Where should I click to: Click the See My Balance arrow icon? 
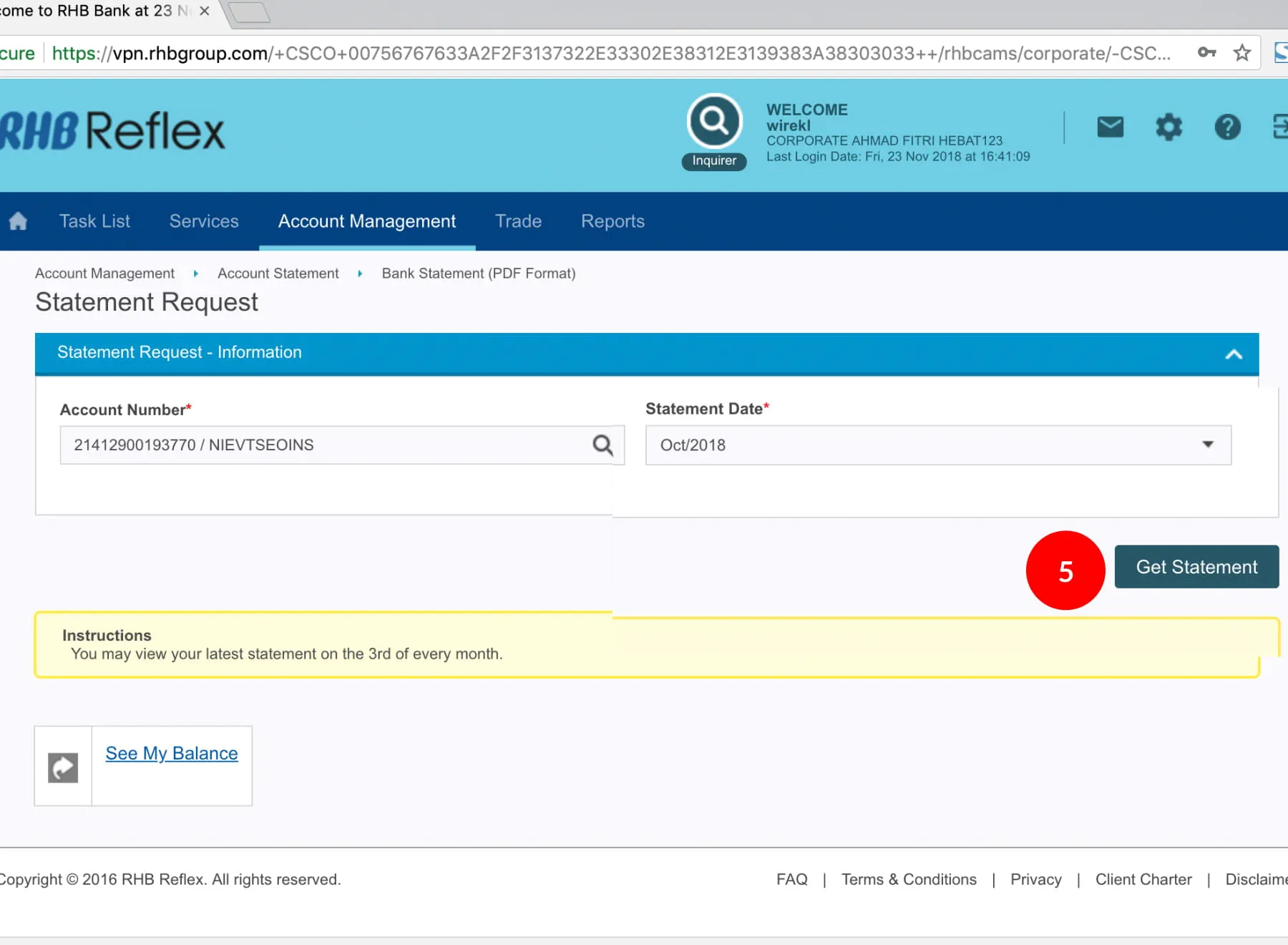point(63,767)
